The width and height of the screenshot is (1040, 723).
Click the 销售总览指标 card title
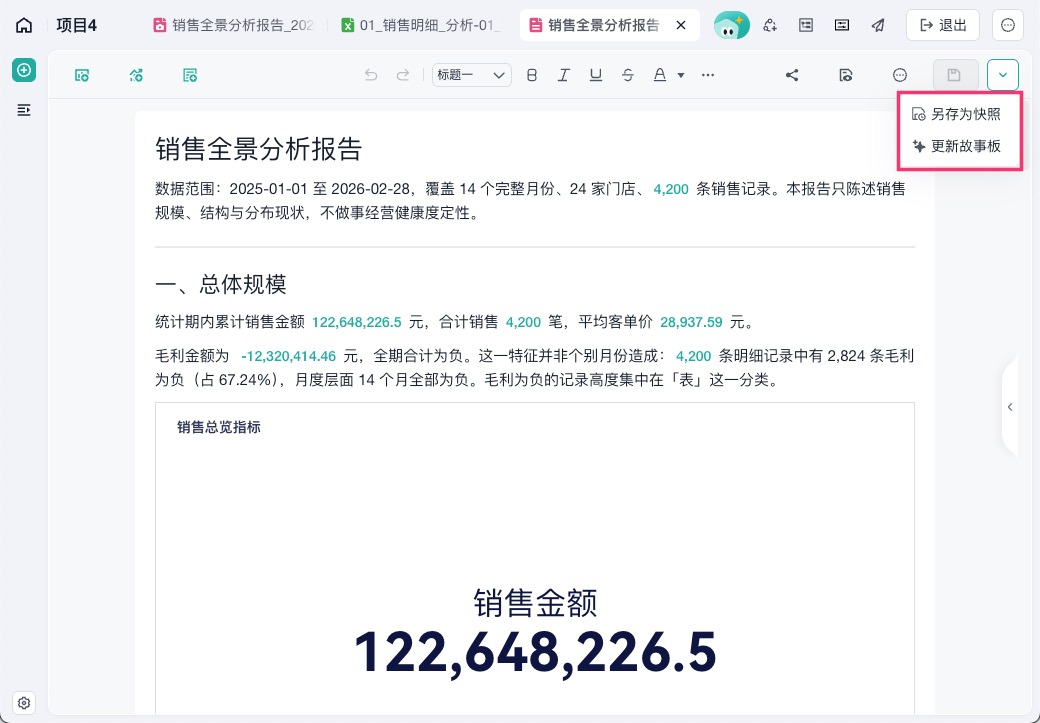coord(219,428)
